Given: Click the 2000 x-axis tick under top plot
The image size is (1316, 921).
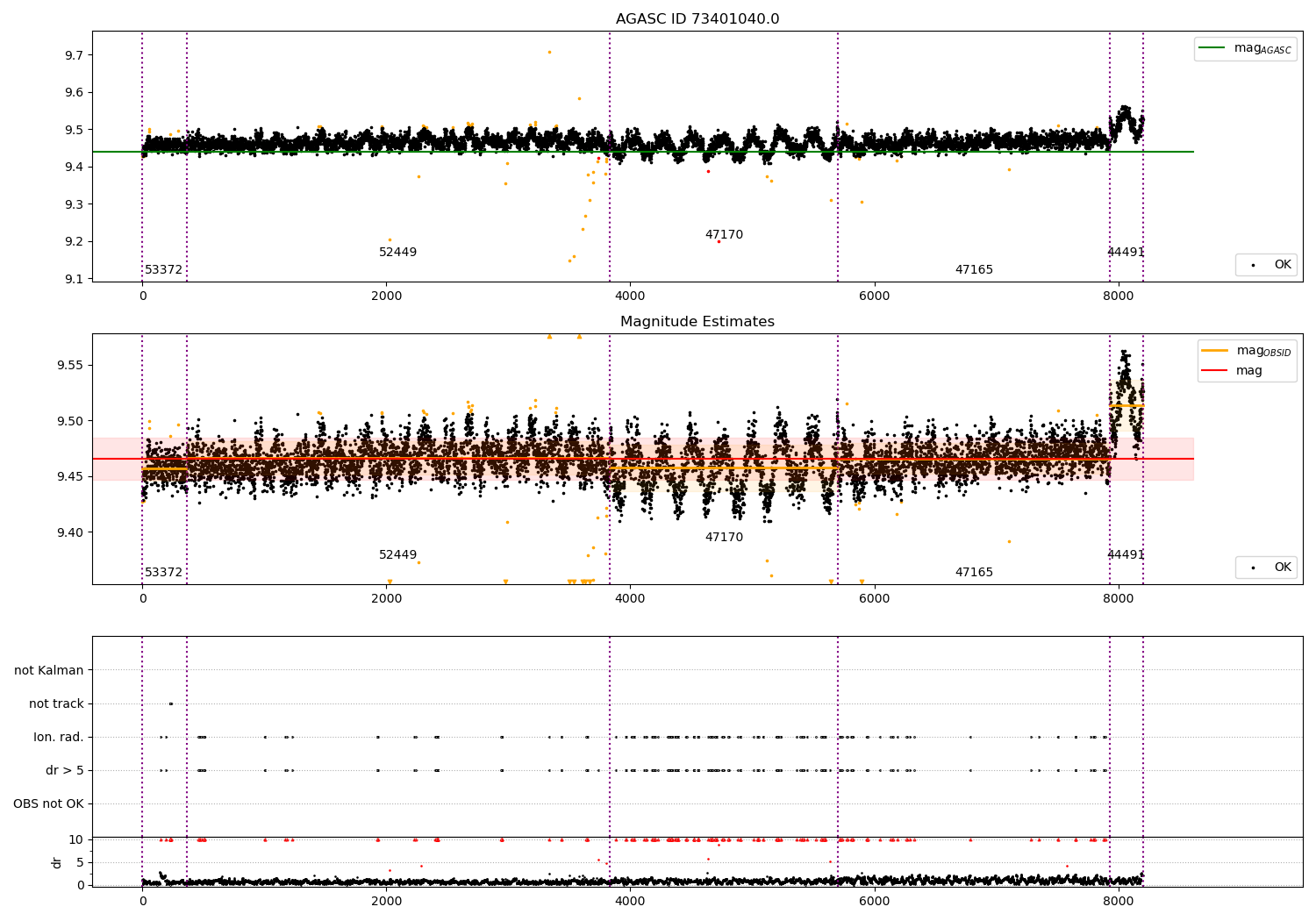Looking at the screenshot, I should 386,296.
